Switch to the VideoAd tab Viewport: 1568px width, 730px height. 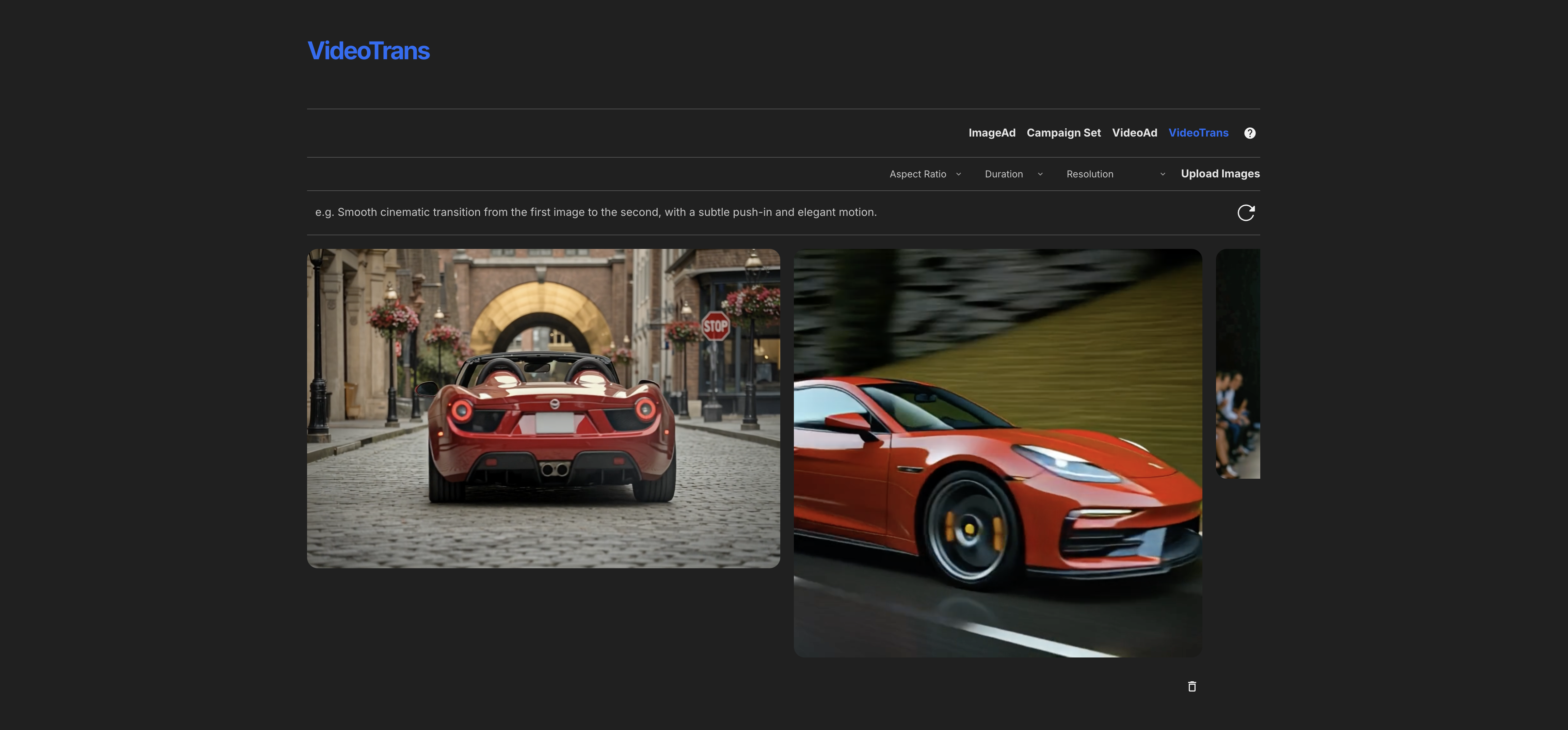1135,132
